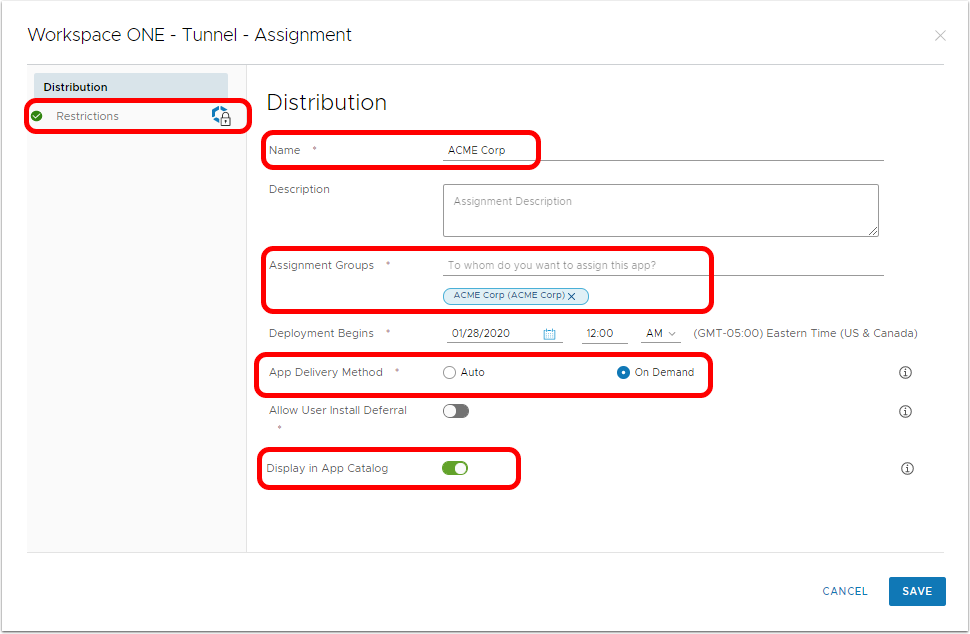The height and width of the screenshot is (634, 970).
Task: Click info icon for Allow User Install Deferral
Action: coord(906,411)
